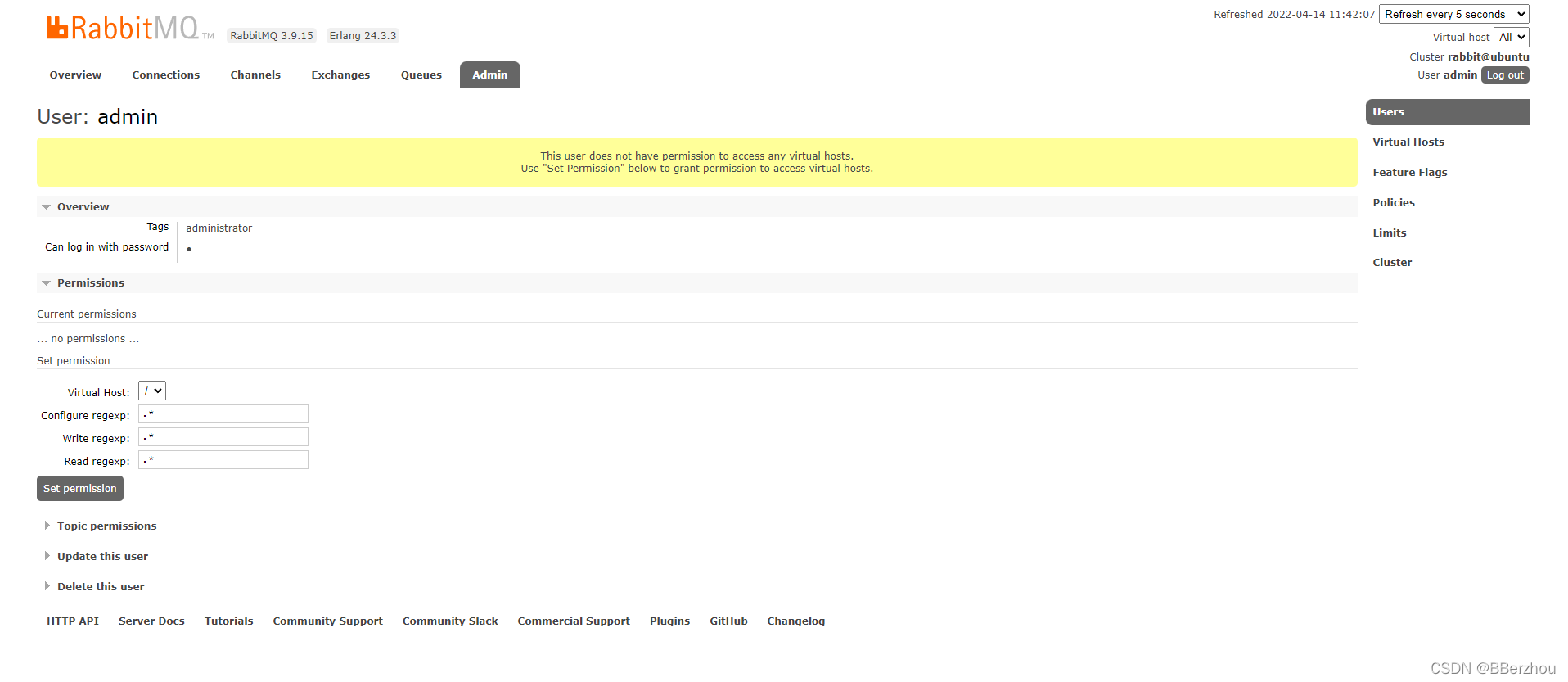The width and height of the screenshot is (1568, 682).
Task: Open the Virtual host All dropdown
Action: pyautogui.click(x=1512, y=37)
